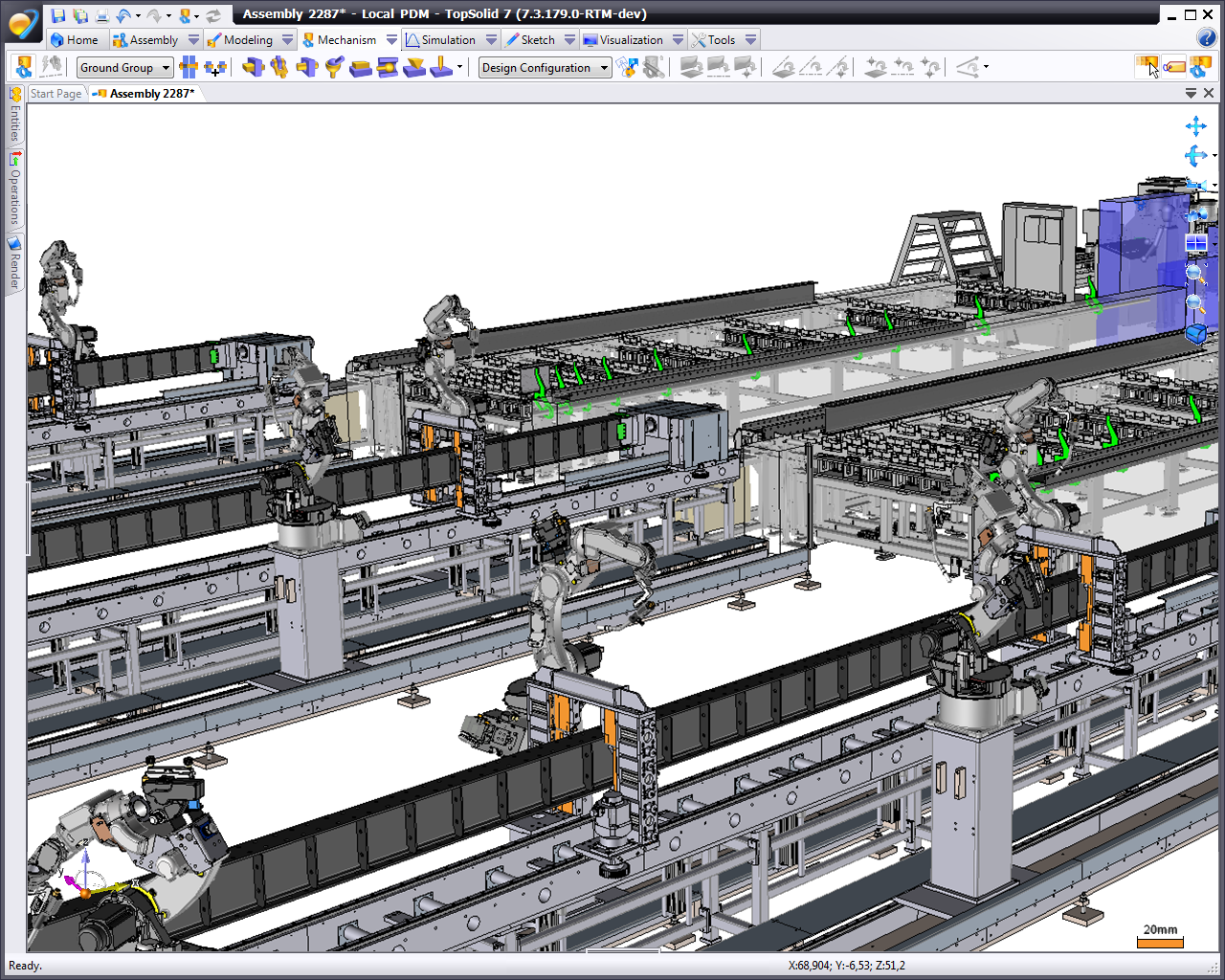The width and height of the screenshot is (1225, 980).
Task: Expand the Mechanism tab dropdown arrow
Action: point(391,40)
